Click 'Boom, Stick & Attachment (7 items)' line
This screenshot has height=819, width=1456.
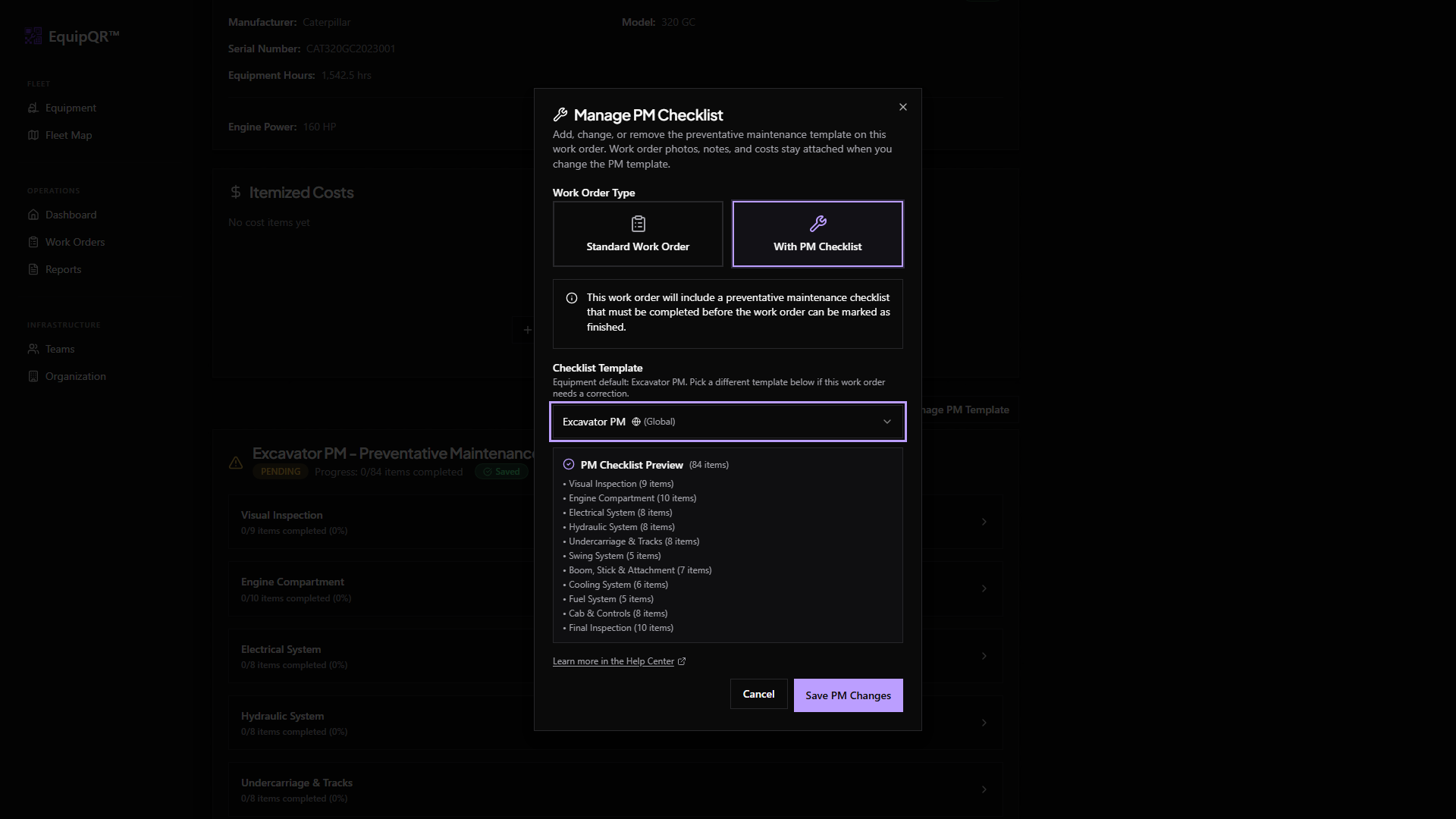tap(640, 570)
